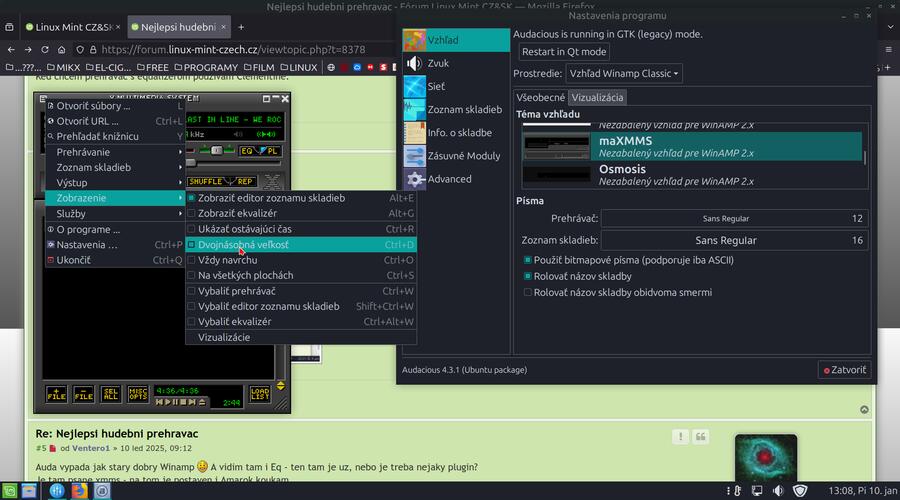Open the Prostredie interface dropdown
The width and height of the screenshot is (900, 500).
[x=624, y=74]
